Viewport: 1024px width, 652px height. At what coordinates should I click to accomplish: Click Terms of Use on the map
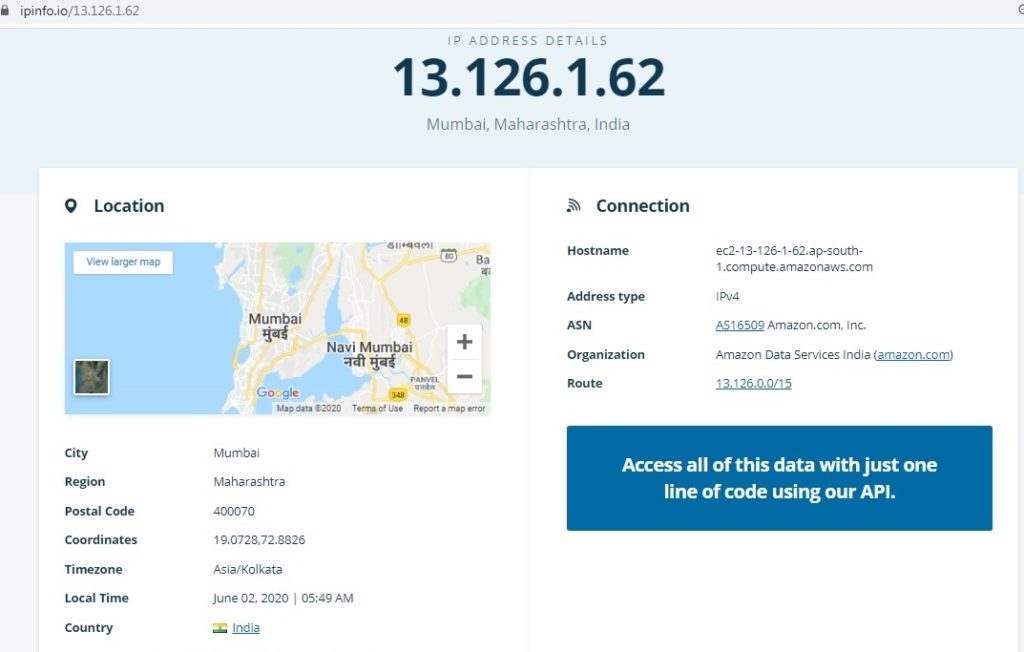click(x=377, y=409)
